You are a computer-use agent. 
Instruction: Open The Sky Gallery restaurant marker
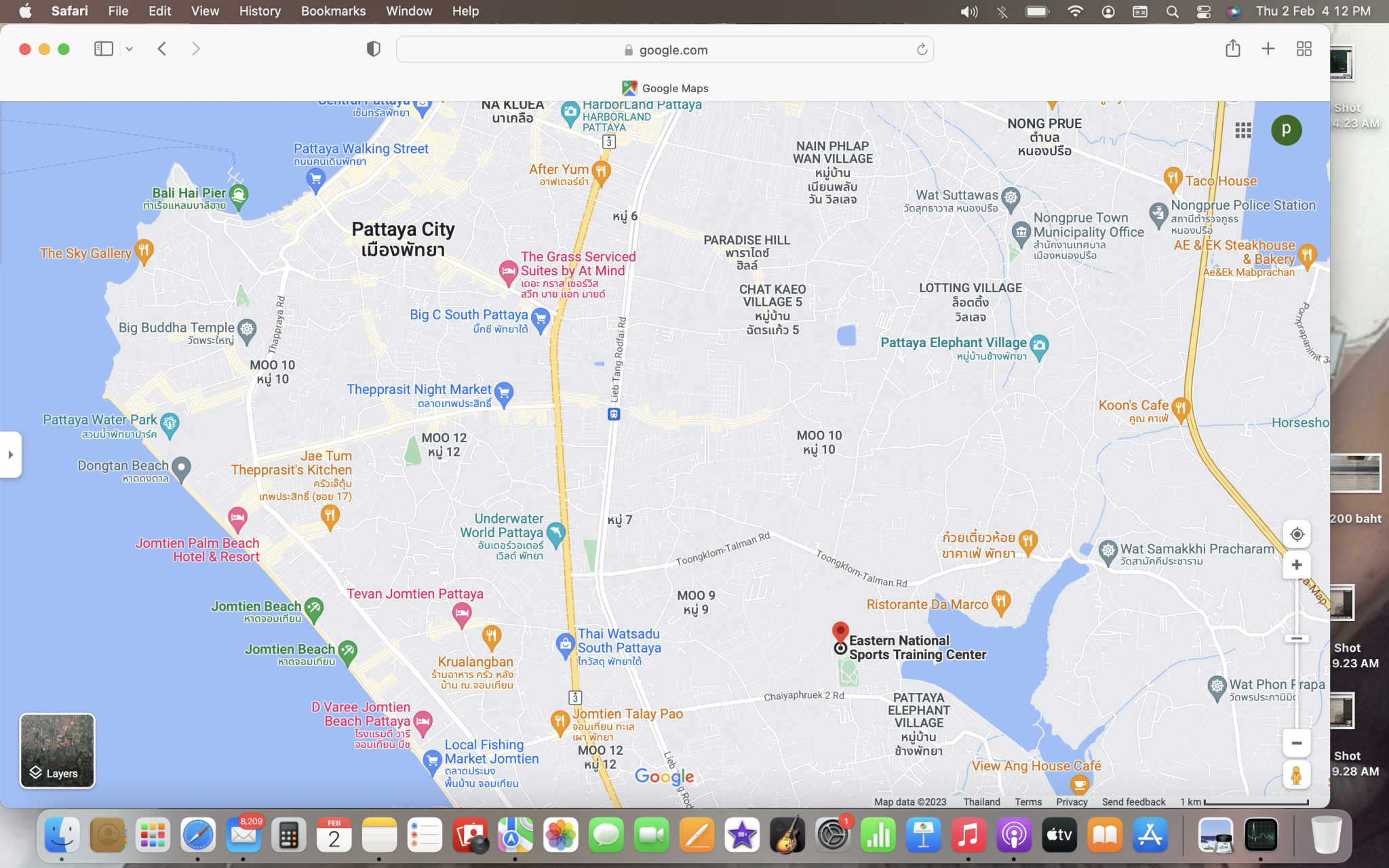tap(144, 251)
